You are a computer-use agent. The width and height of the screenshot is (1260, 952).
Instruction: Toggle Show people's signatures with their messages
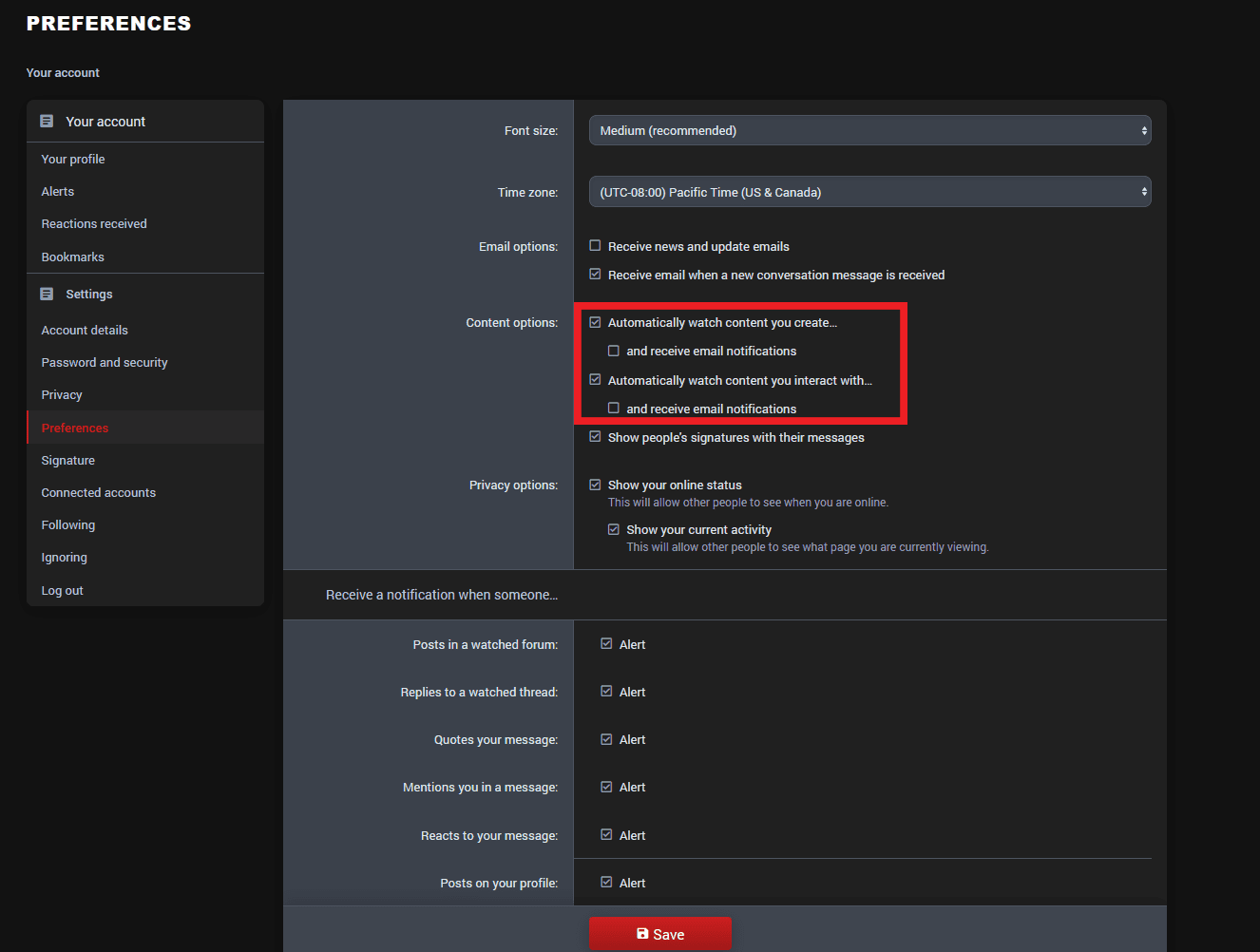(596, 437)
